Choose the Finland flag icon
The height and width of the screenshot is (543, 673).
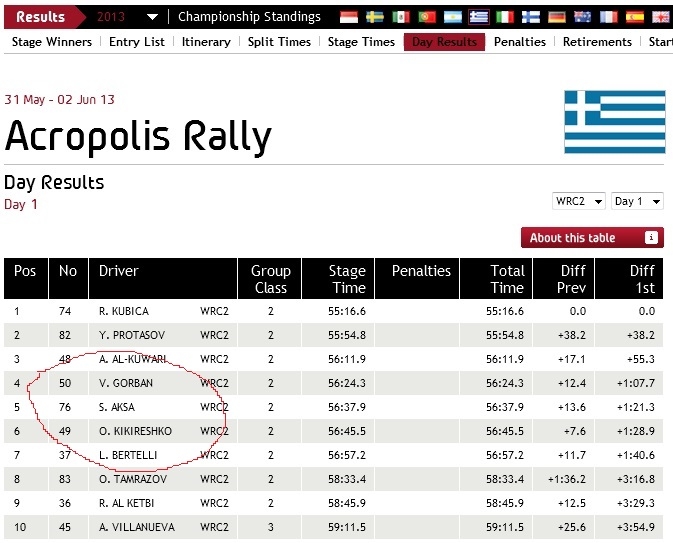pos(531,17)
